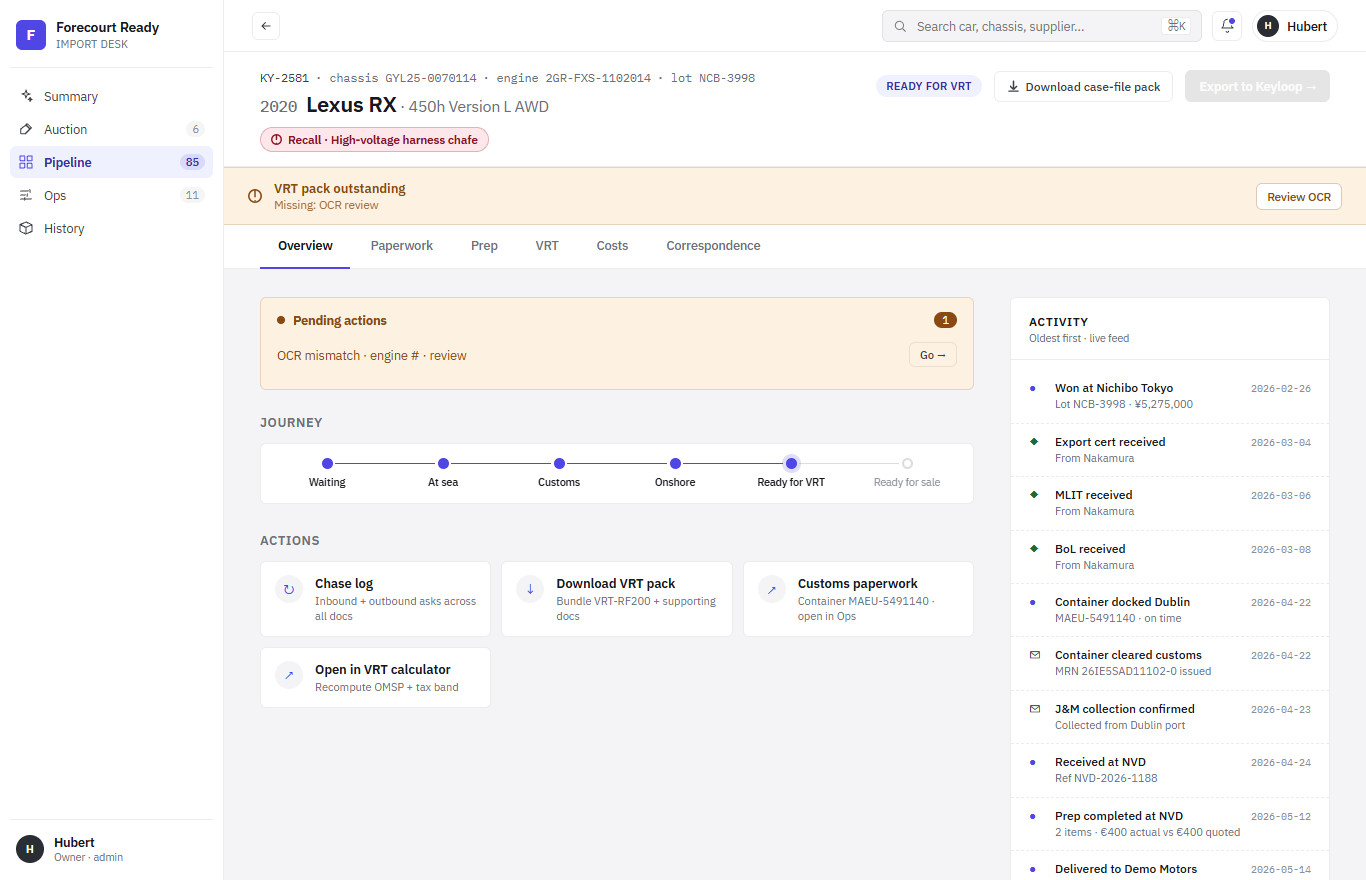Click the VRT pack outstanding warning icon
This screenshot has height=880, width=1366.
pos(255,196)
